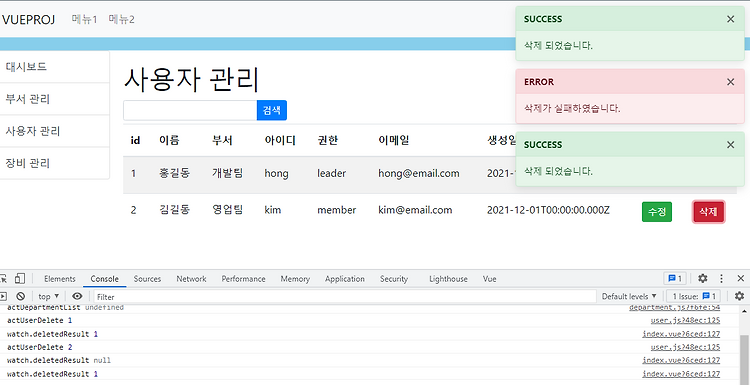Viewport: 750px width, 385px height.
Task: Select 대시보드 in the sidebar
Action: 55,66
